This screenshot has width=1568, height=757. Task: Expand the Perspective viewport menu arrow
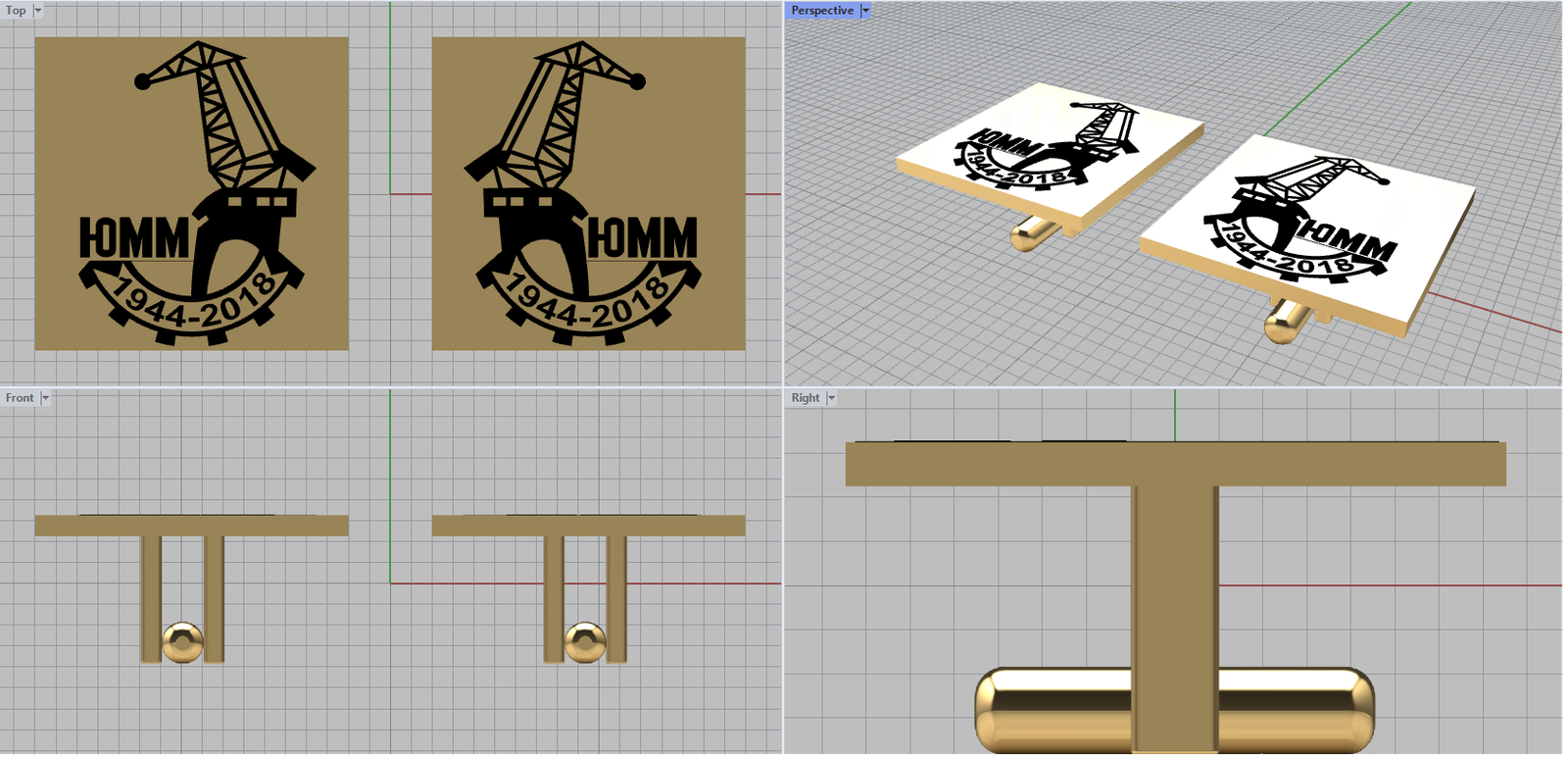coord(865,11)
